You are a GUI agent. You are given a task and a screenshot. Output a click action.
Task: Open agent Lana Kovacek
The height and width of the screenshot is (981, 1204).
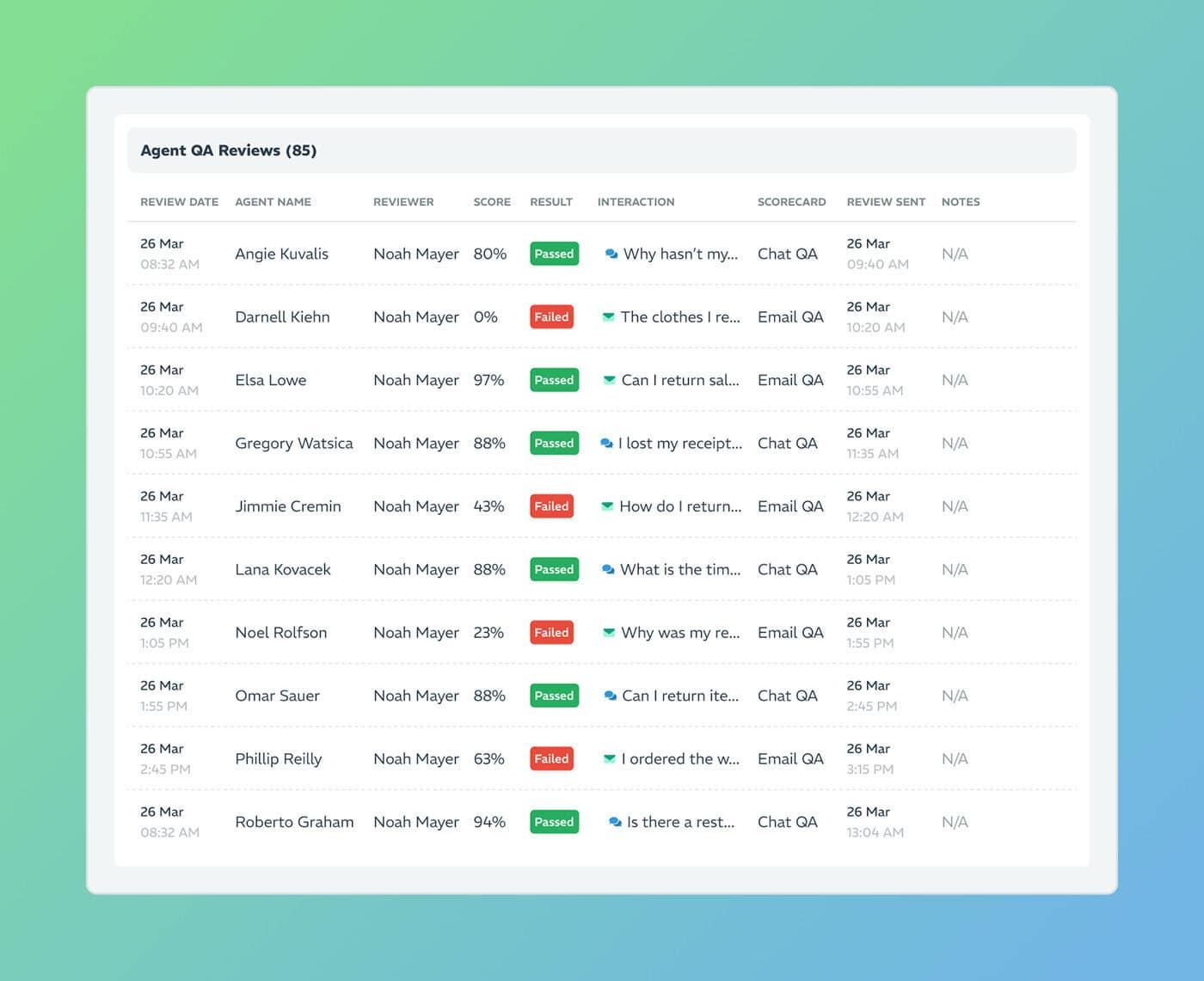(283, 569)
